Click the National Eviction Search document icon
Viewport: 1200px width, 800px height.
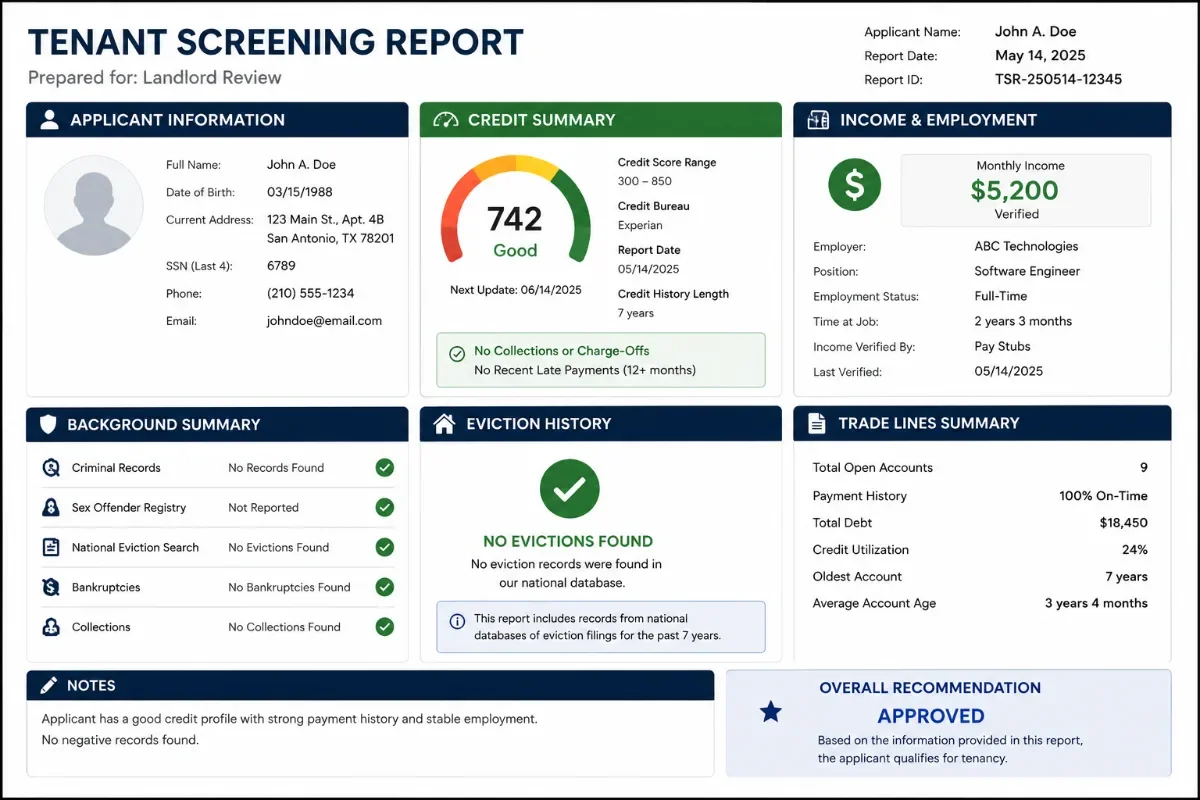(51, 547)
